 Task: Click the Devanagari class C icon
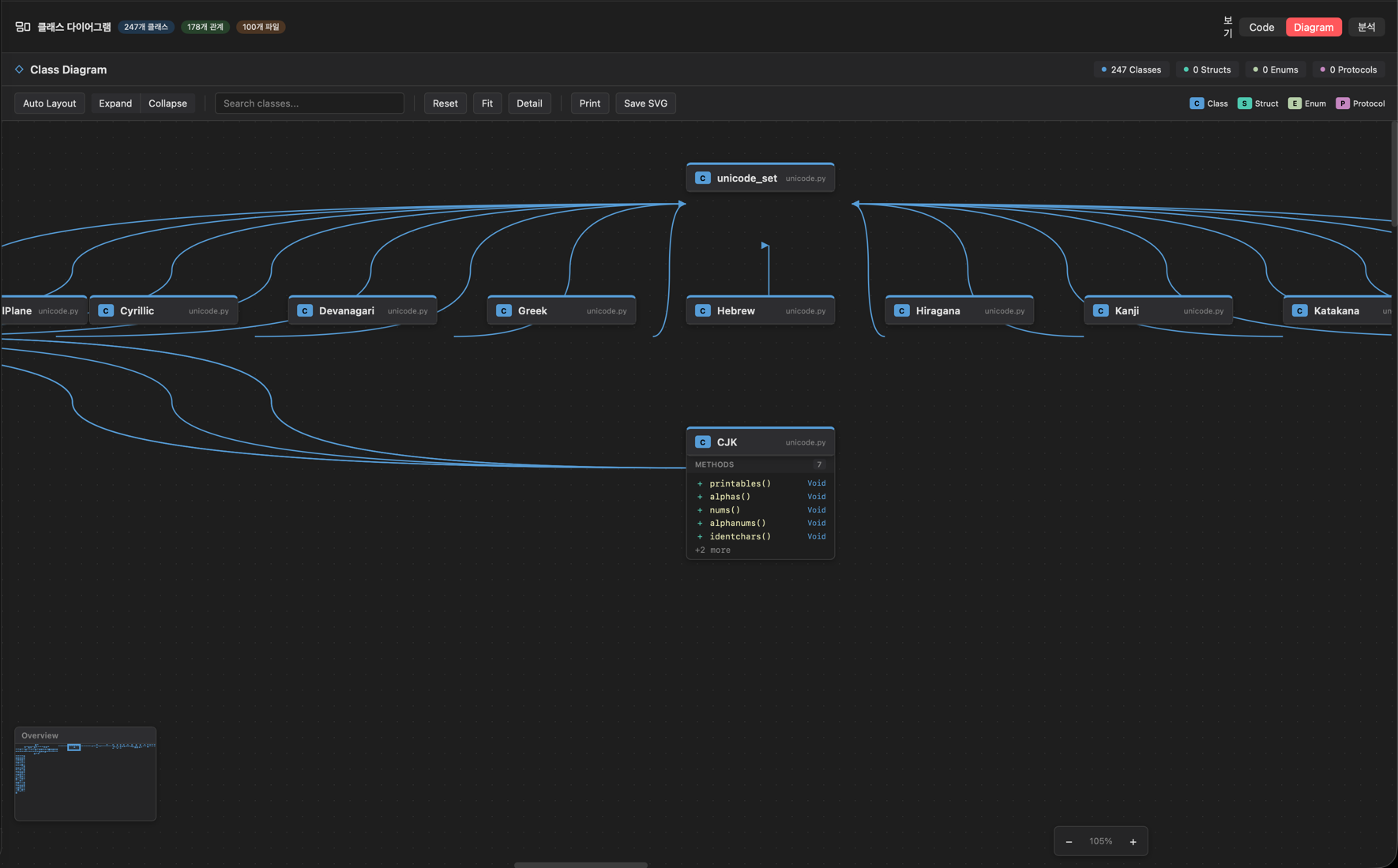(x=305, y=311)
